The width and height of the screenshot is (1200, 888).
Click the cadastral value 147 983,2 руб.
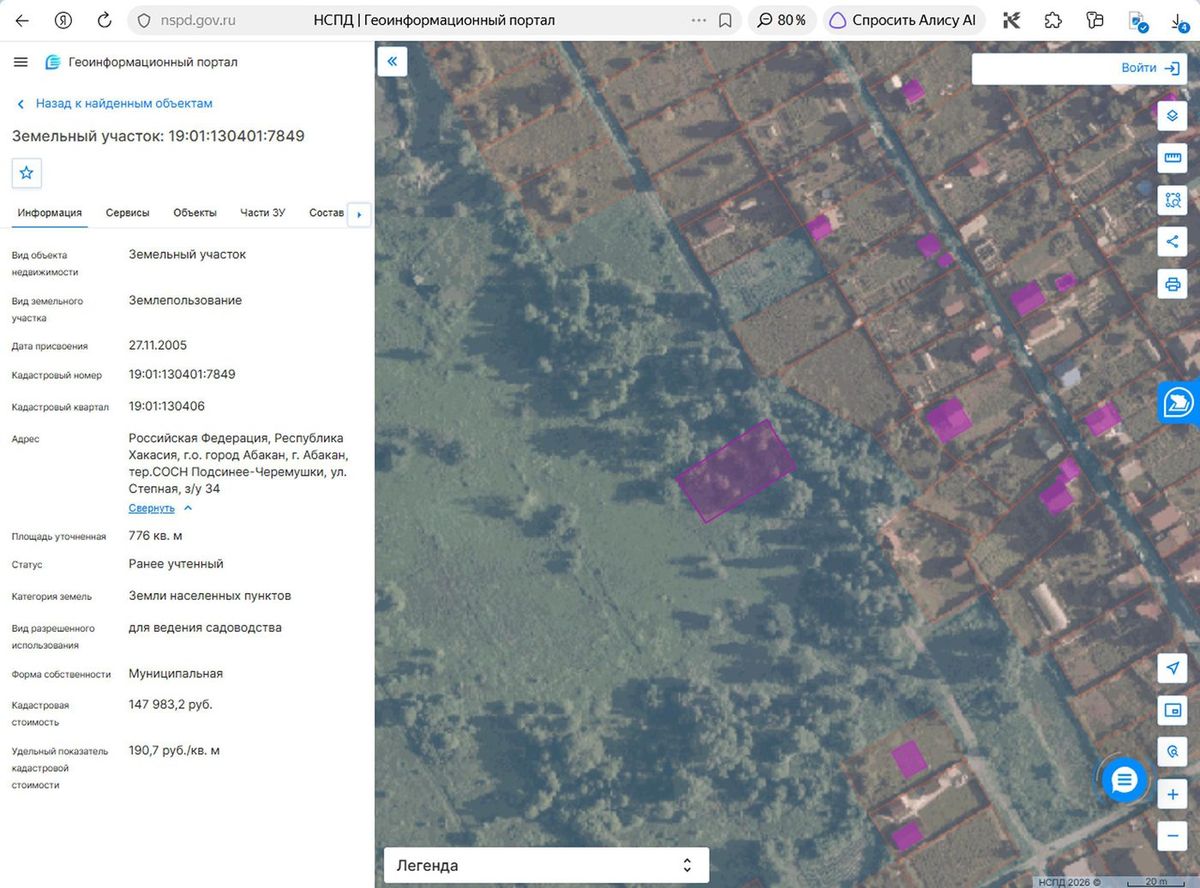[x=171, y=704]
